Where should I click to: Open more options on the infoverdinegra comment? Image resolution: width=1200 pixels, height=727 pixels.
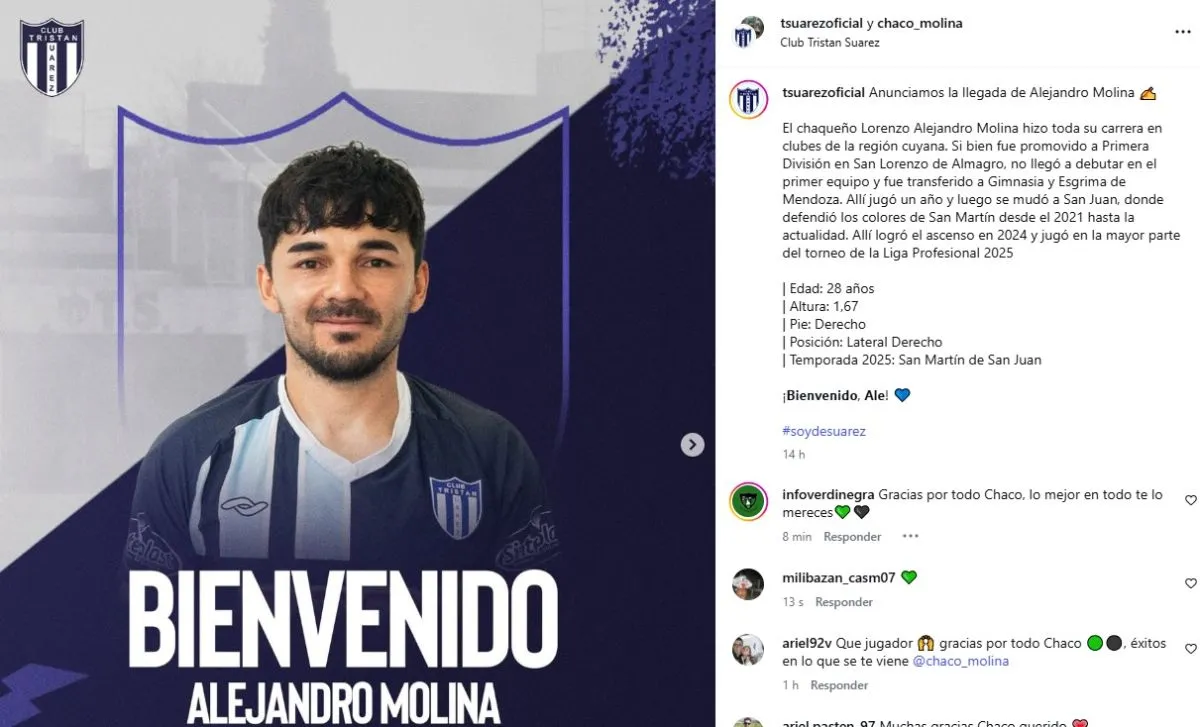910,536
